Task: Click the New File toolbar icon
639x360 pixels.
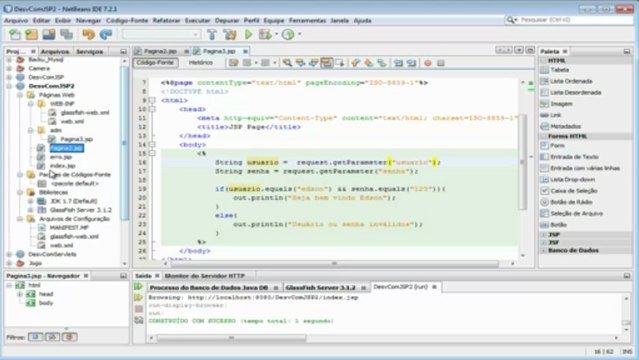Action: tap(15, 35)
